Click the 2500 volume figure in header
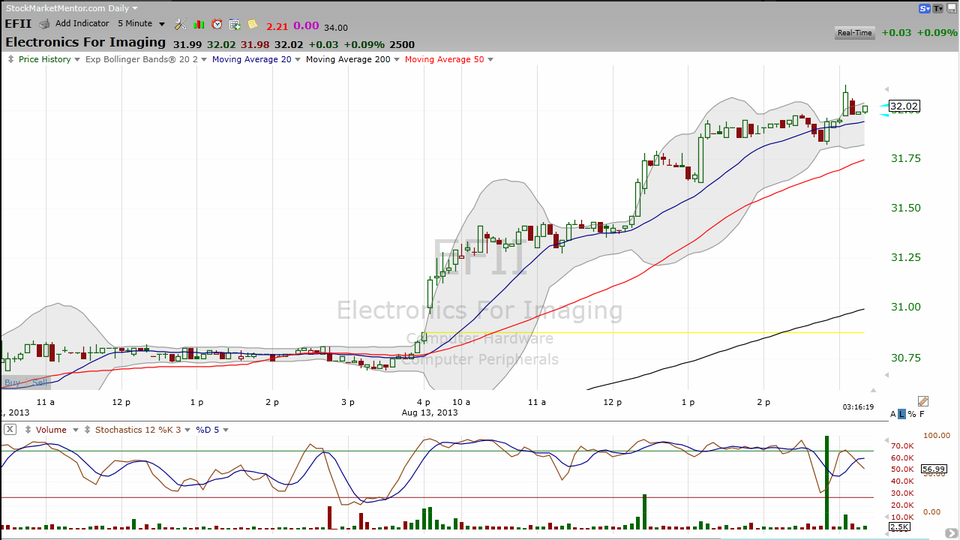The width and height of the screenshot is (960, 540). pos(402,45)
